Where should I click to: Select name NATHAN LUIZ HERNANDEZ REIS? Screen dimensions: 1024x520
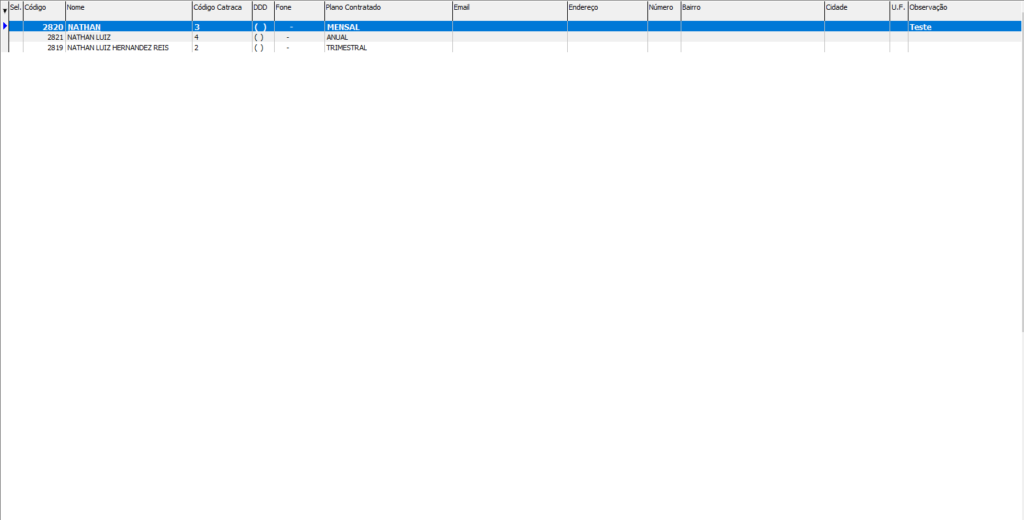coord(129,48)
